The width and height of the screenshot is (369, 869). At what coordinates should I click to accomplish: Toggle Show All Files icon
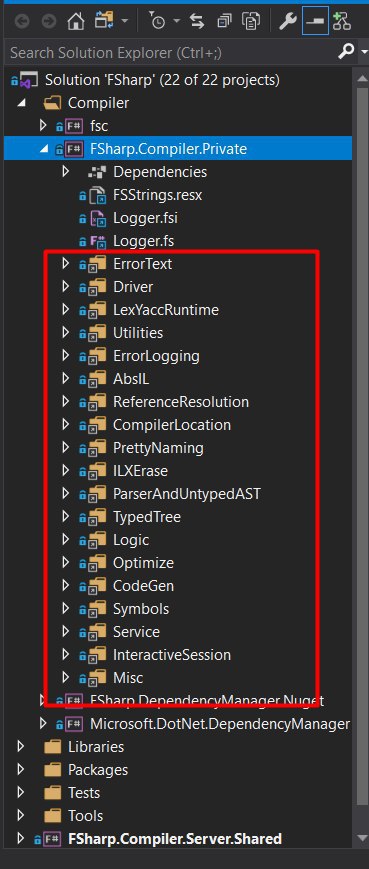(252, 22)
